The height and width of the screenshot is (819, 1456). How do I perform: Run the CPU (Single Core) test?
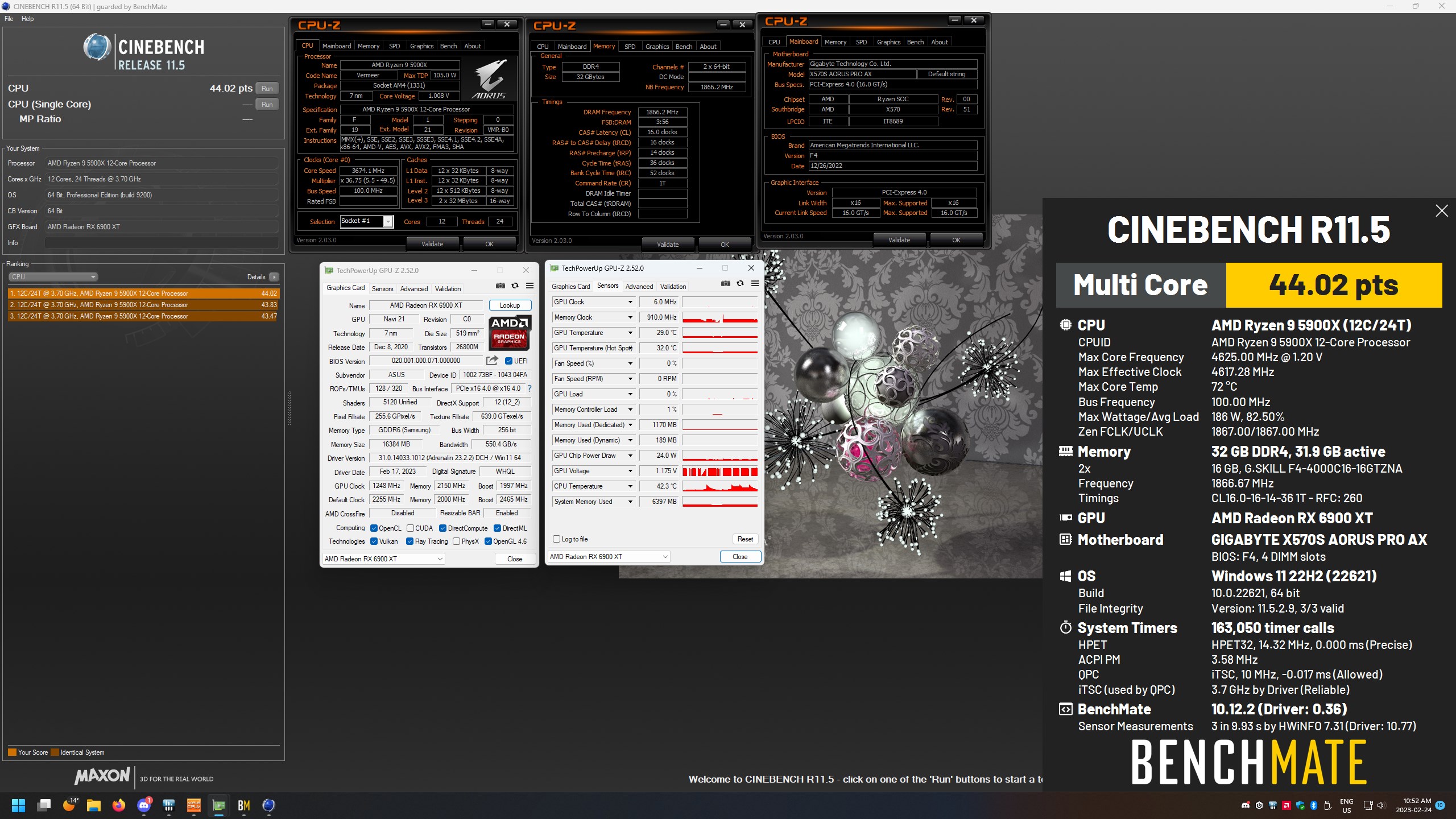267,105
